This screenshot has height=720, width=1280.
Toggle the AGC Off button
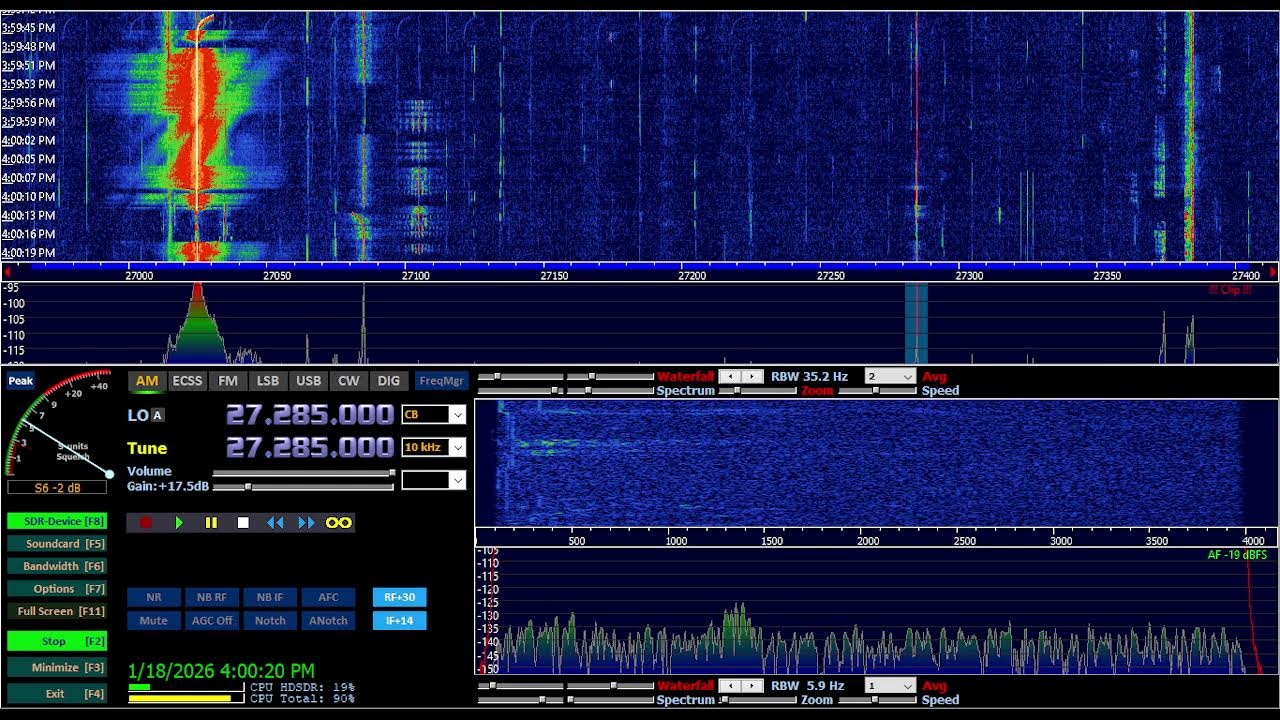(212, 621)
